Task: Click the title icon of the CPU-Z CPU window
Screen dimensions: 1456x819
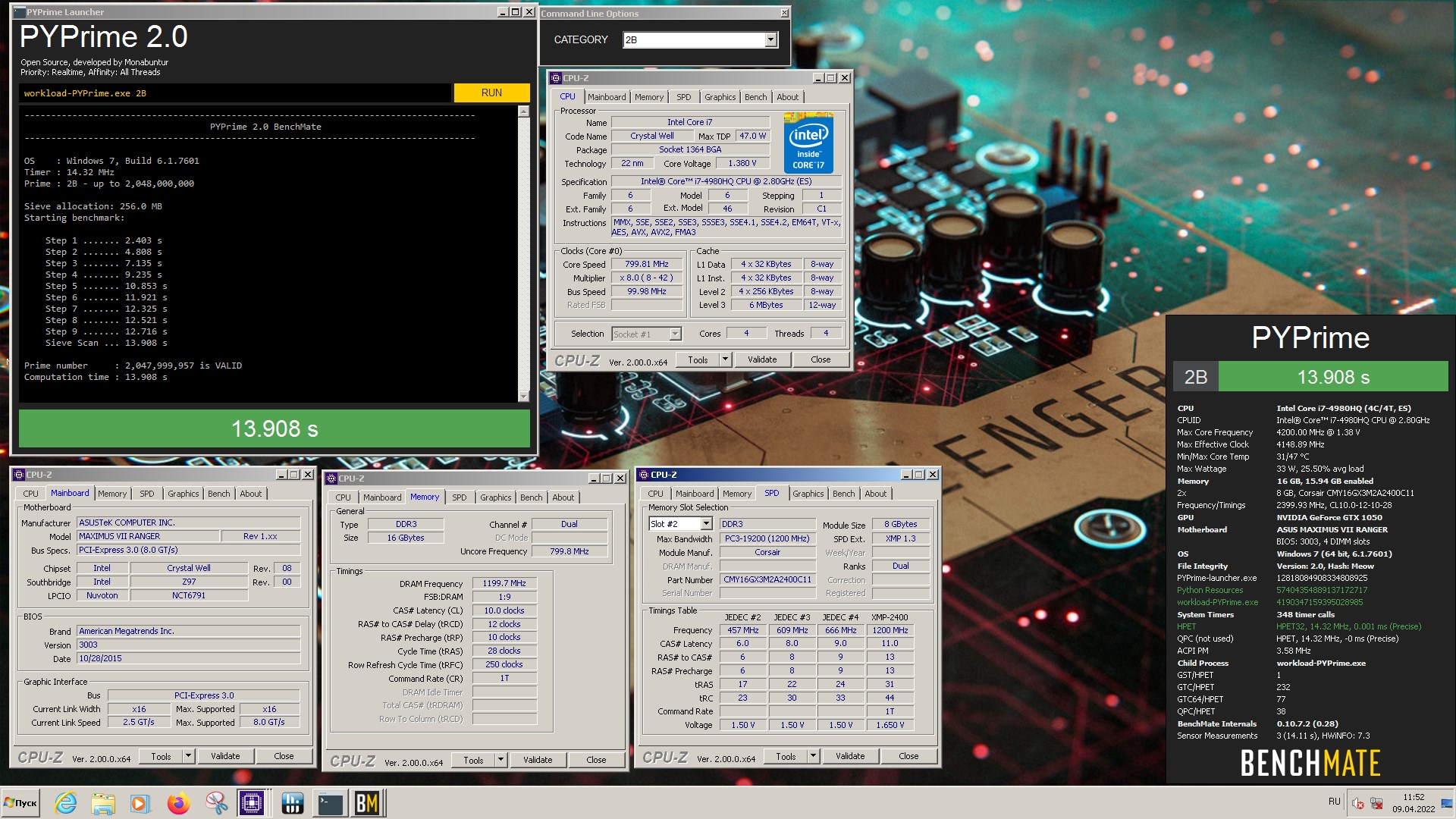Action: (556, 78)
